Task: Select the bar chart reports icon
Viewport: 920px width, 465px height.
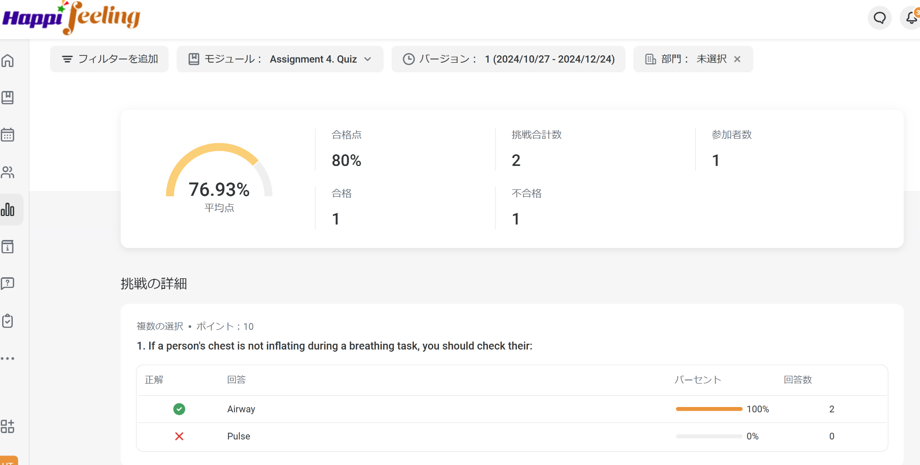Action: [8, 210]
